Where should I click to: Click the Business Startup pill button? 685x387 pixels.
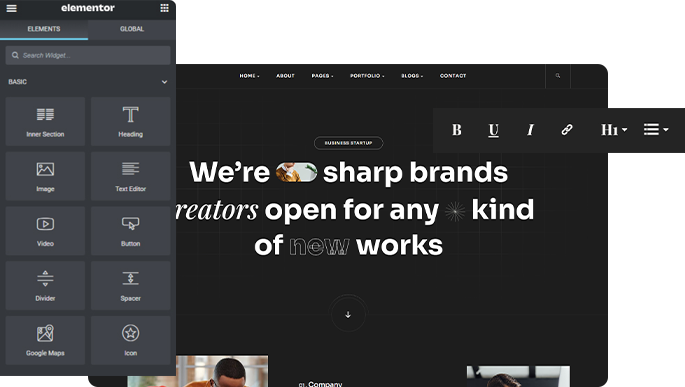point(348,143)
